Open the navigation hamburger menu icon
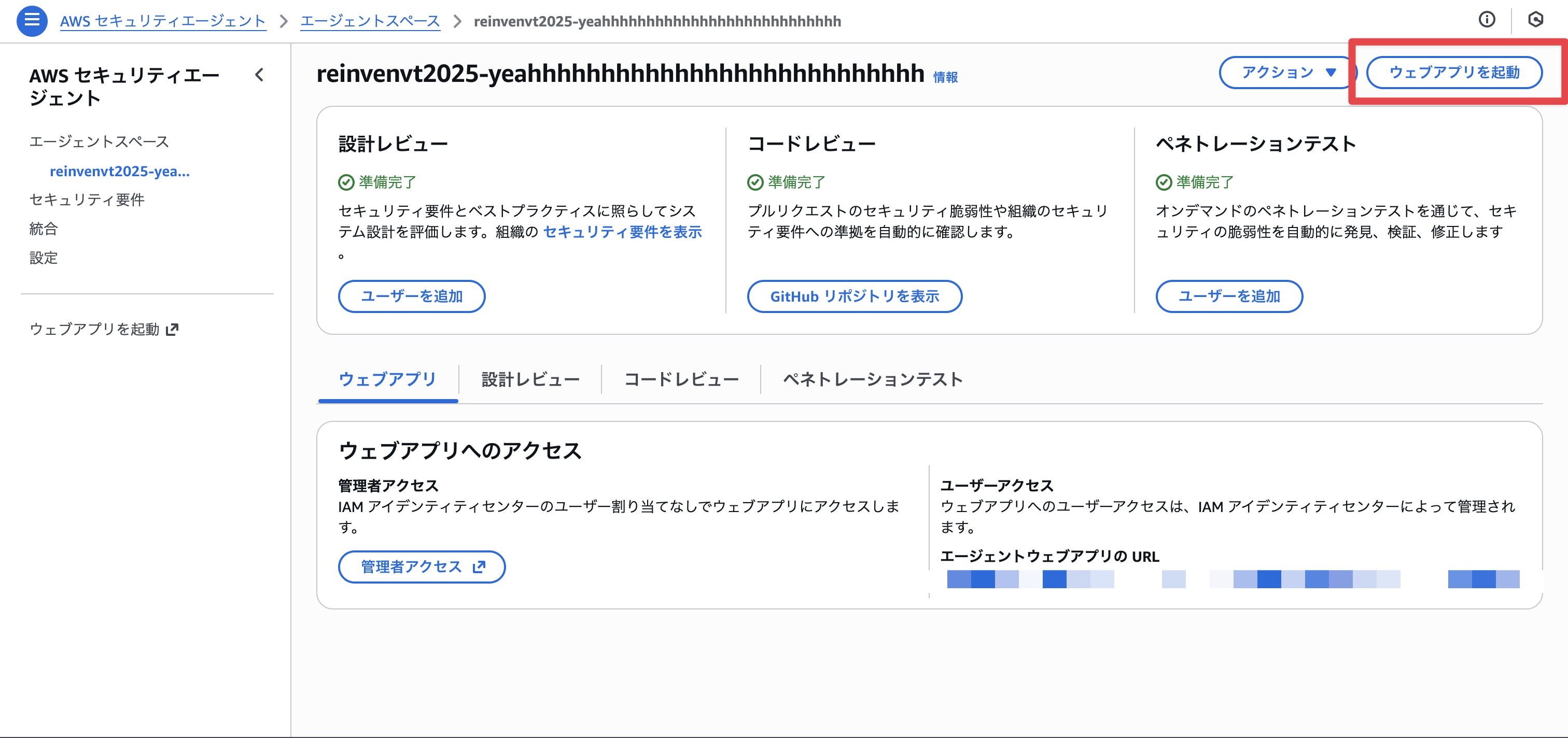The width and height of the screenshot is (1568, 738). click(x=31, y=20)
